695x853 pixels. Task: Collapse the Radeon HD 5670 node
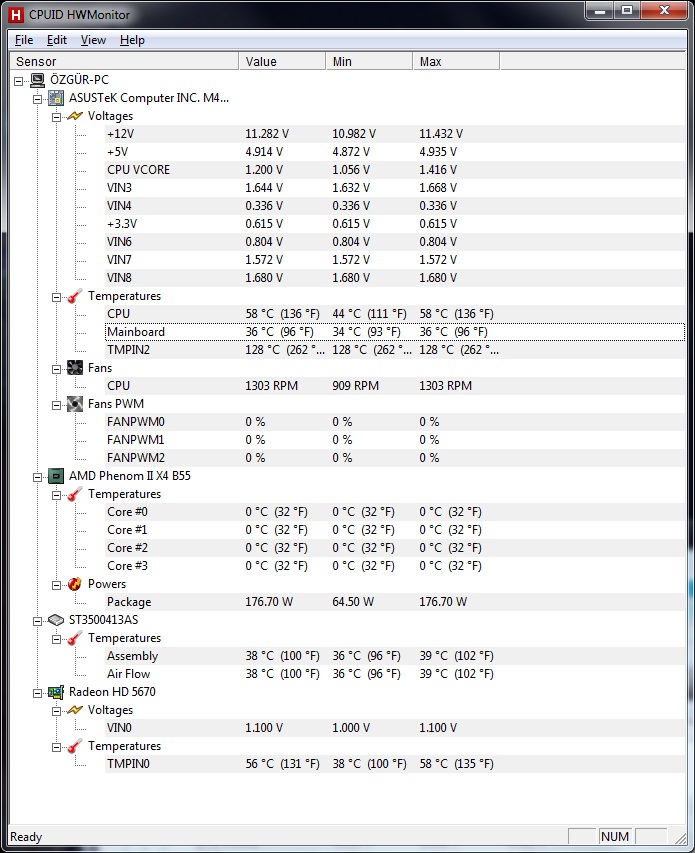click(x=38, y=692)
